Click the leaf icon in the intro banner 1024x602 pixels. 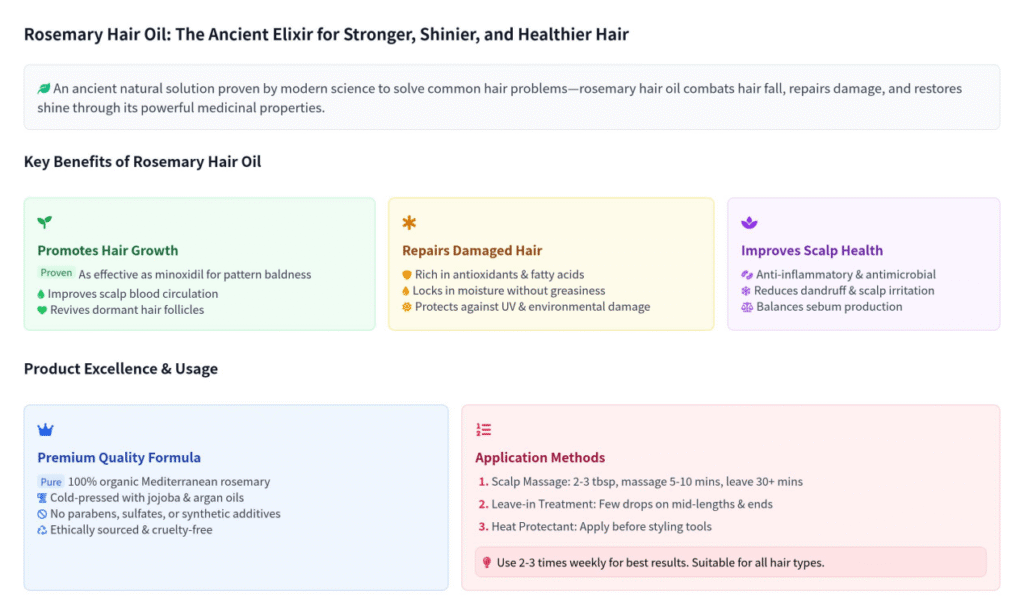click(44, 89)
